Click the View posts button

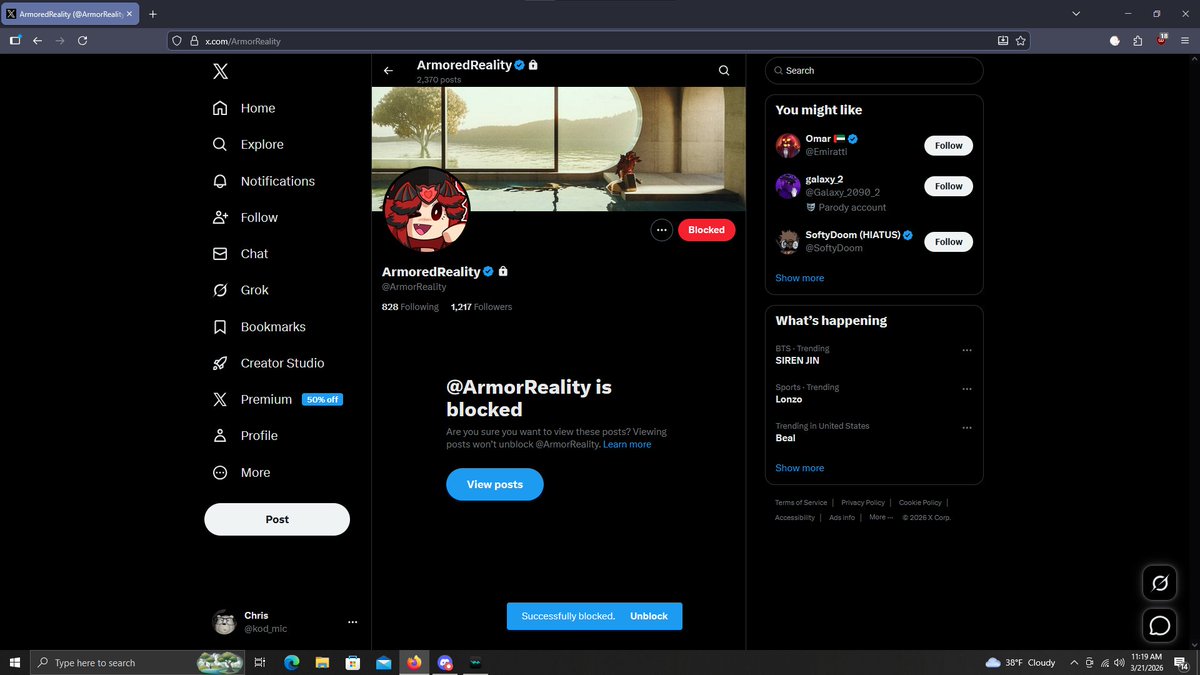(x=495, y=484)
